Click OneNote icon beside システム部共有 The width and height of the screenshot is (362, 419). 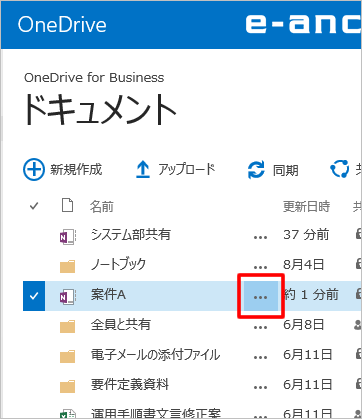coord(68,237)
